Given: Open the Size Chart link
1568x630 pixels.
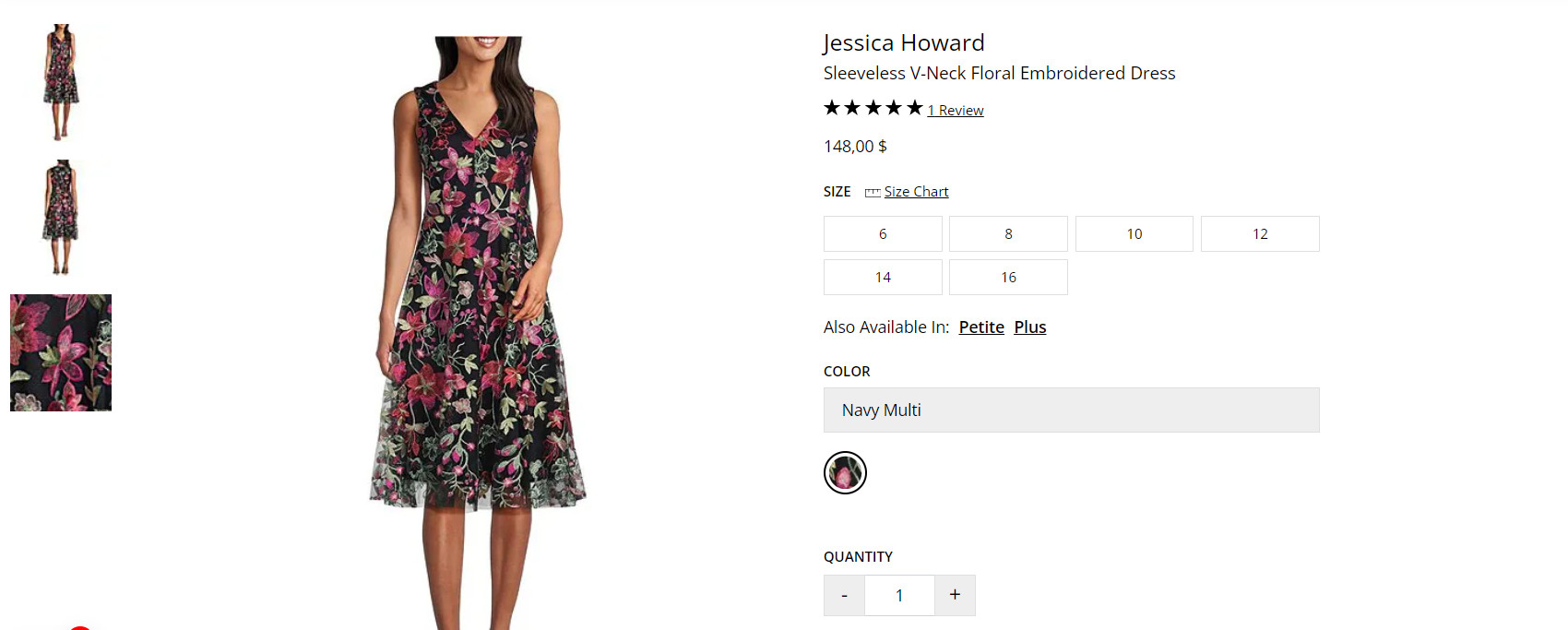Looking at the screenshot, I should click(x=916, y=192).
